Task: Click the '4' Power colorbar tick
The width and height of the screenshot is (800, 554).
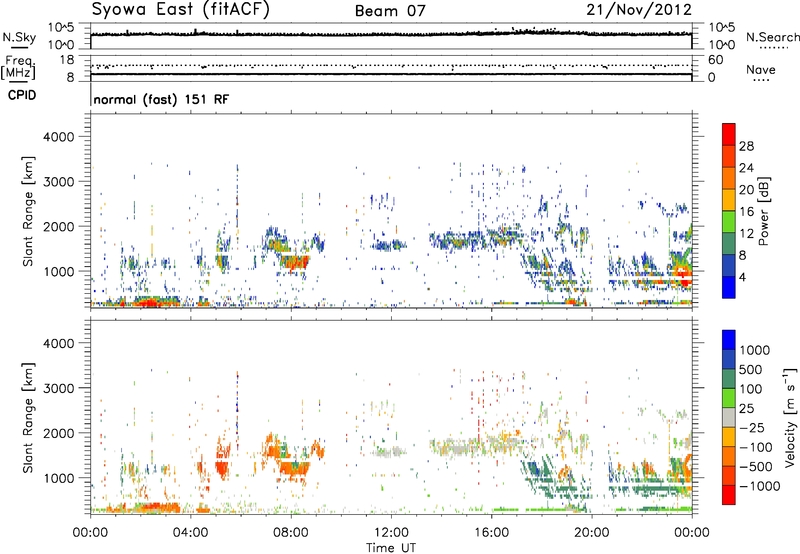Action: tap(742, 277)
